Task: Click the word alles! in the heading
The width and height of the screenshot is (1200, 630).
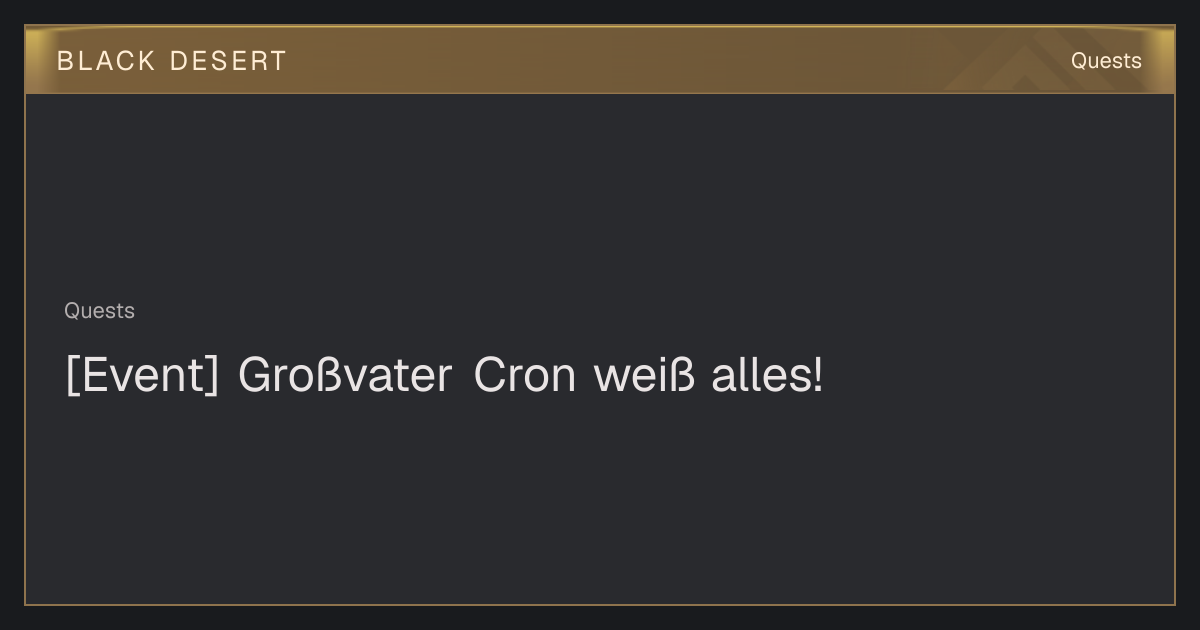Action: 768,376
